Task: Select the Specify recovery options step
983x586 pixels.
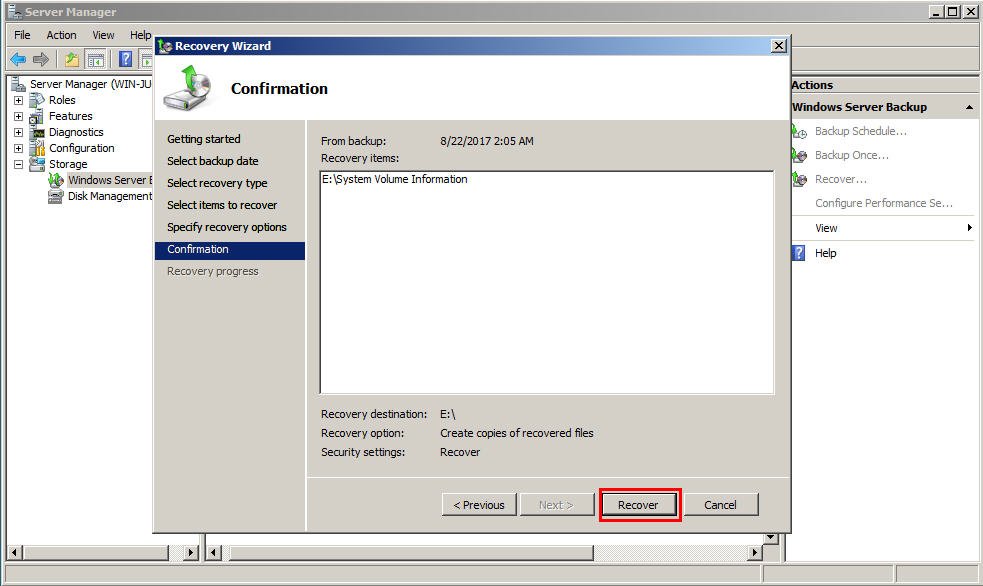Action: [227, 227]
